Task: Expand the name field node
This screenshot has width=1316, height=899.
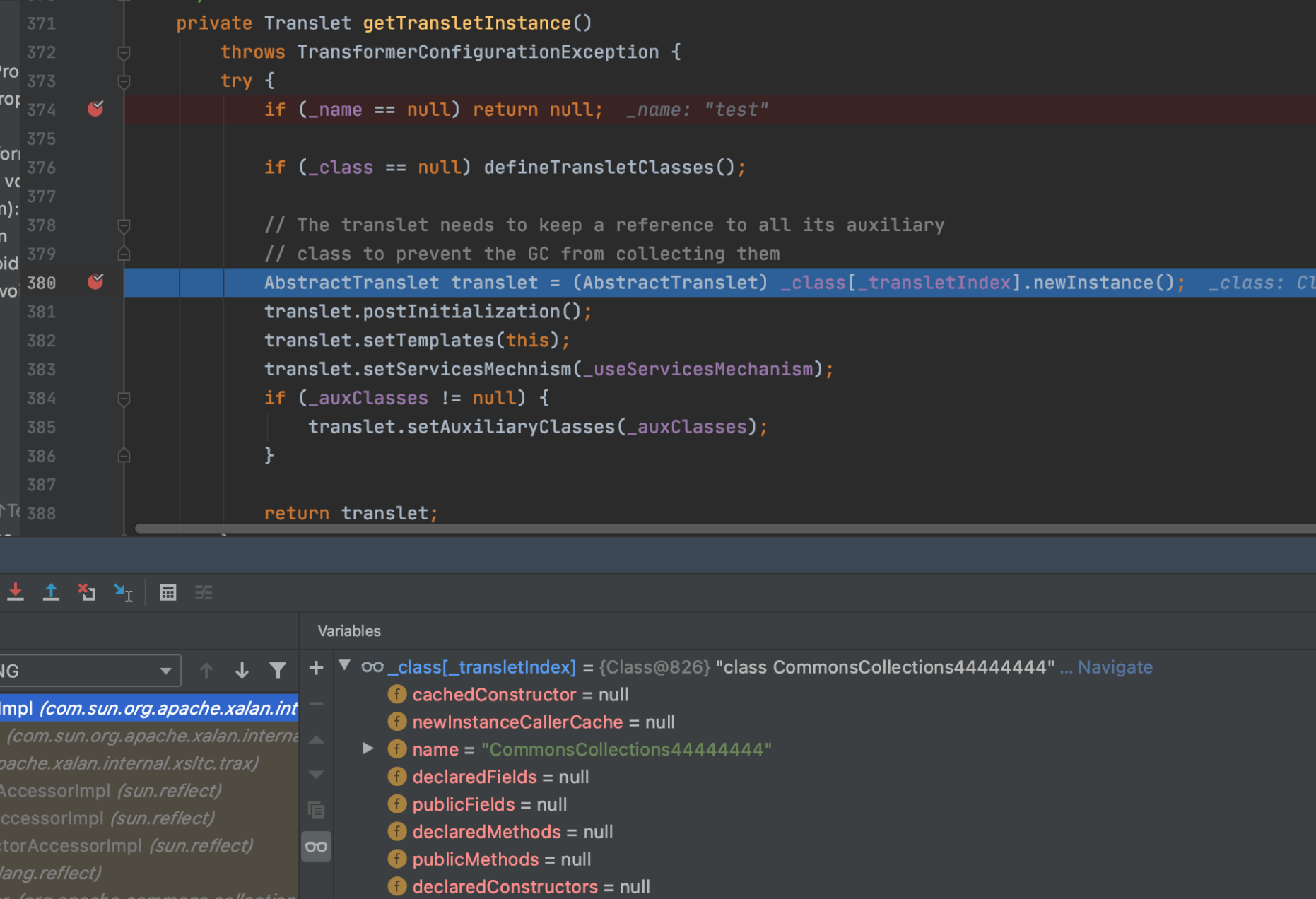Action: 368,748
